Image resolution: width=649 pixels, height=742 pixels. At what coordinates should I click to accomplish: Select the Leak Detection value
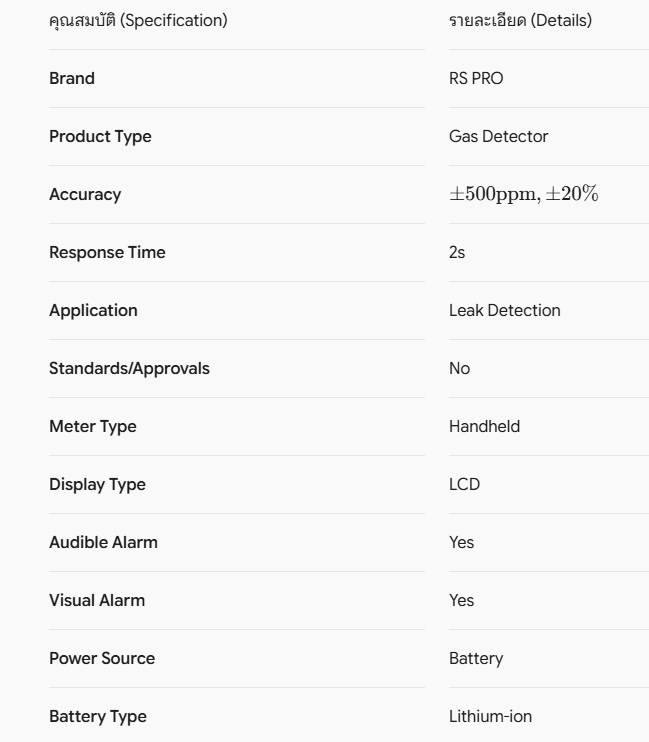pos(505,310)
